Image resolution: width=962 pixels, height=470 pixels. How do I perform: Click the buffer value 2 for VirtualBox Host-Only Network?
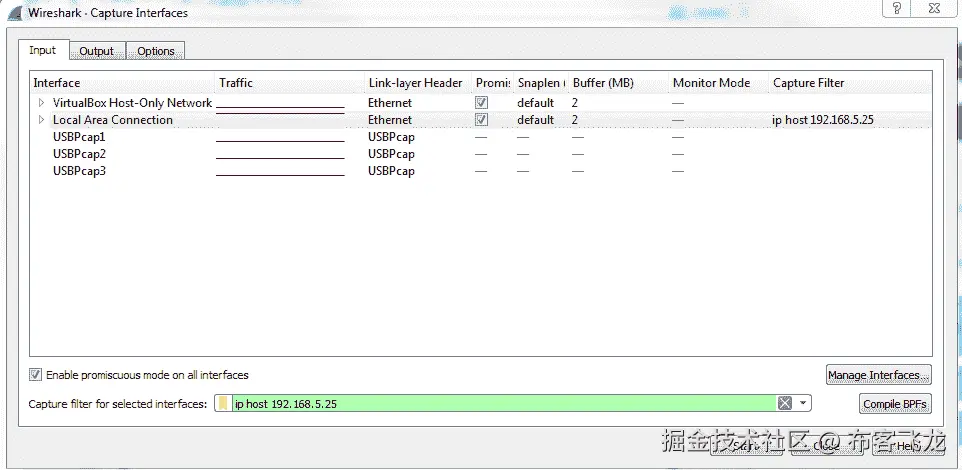tap(575, 102)
